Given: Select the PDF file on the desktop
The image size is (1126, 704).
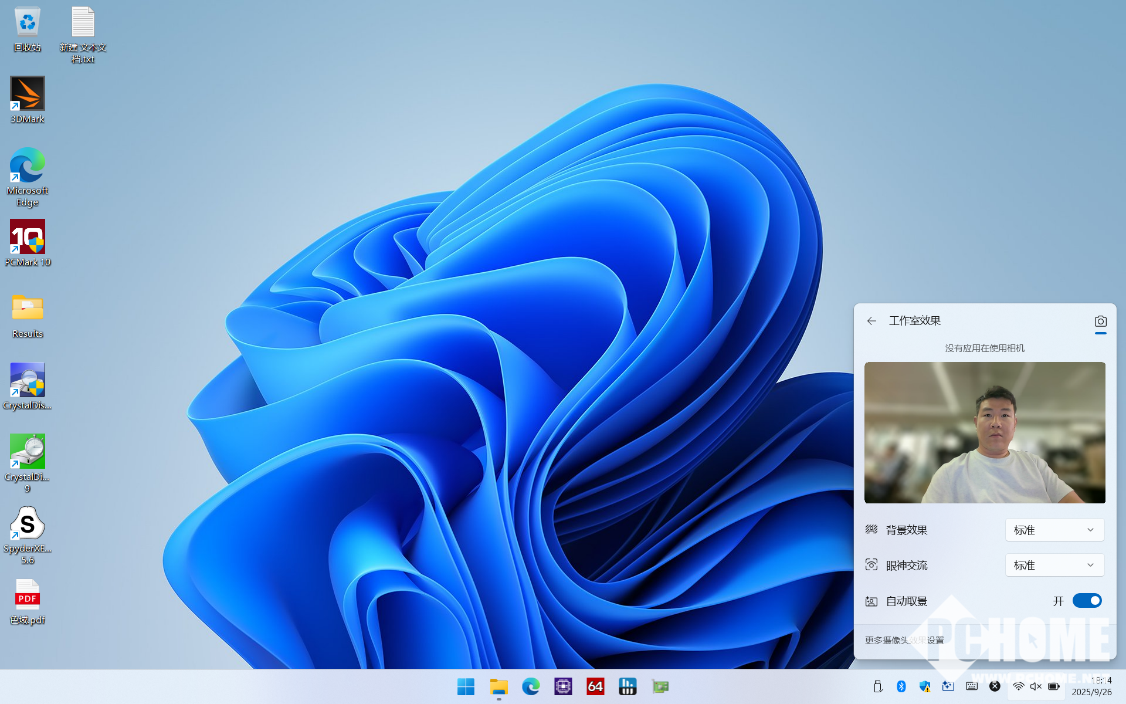Looking at the screenshot, I should click(27, 596).
